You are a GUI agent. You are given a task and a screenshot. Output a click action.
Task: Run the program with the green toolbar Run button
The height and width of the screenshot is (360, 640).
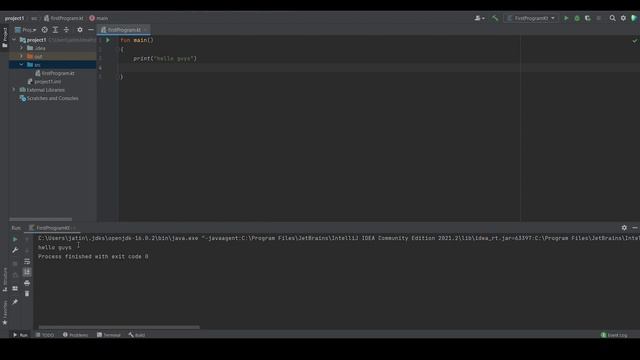[566, 18]
